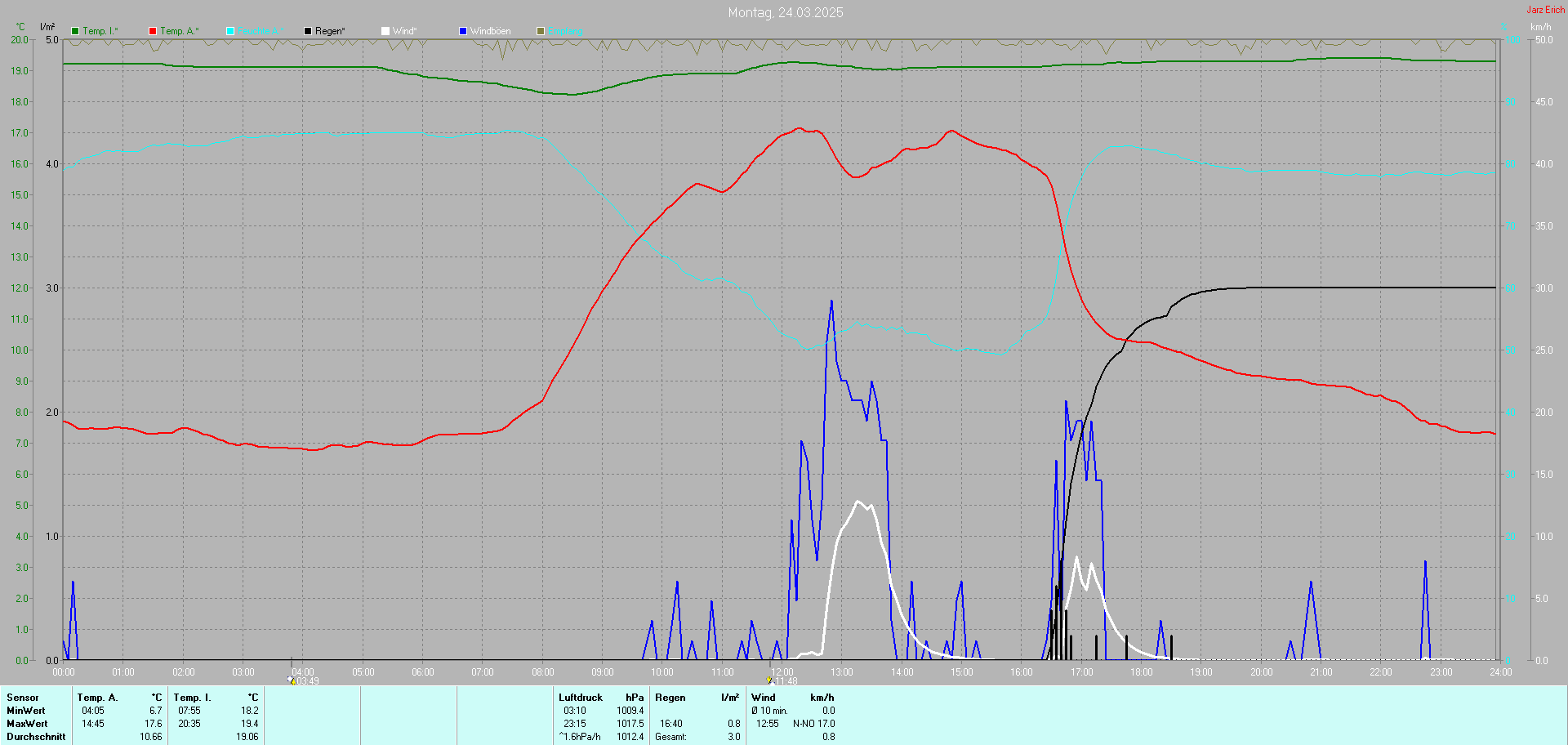
Task: Select the "24:00" time axis label
Action: 1501,672
